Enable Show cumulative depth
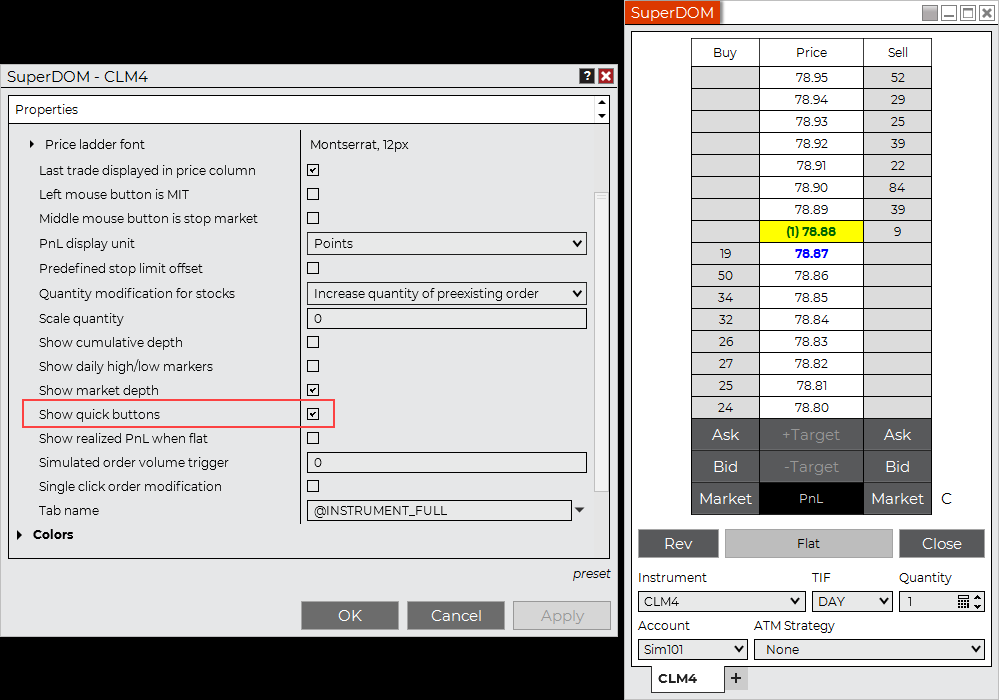This screenshot has width=999, height=700. tap(313, 342)
